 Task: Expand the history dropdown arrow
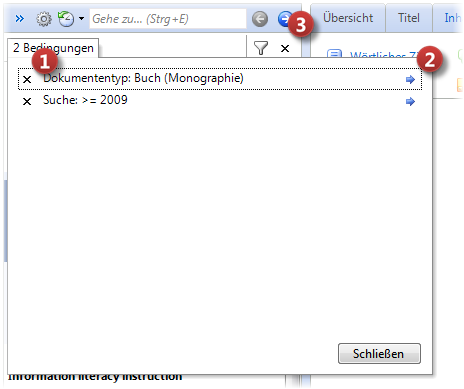pos(81,19)
